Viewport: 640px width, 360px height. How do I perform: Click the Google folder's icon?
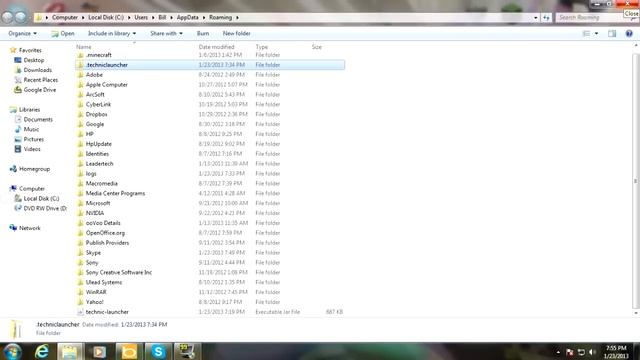[x=80, y=124]
